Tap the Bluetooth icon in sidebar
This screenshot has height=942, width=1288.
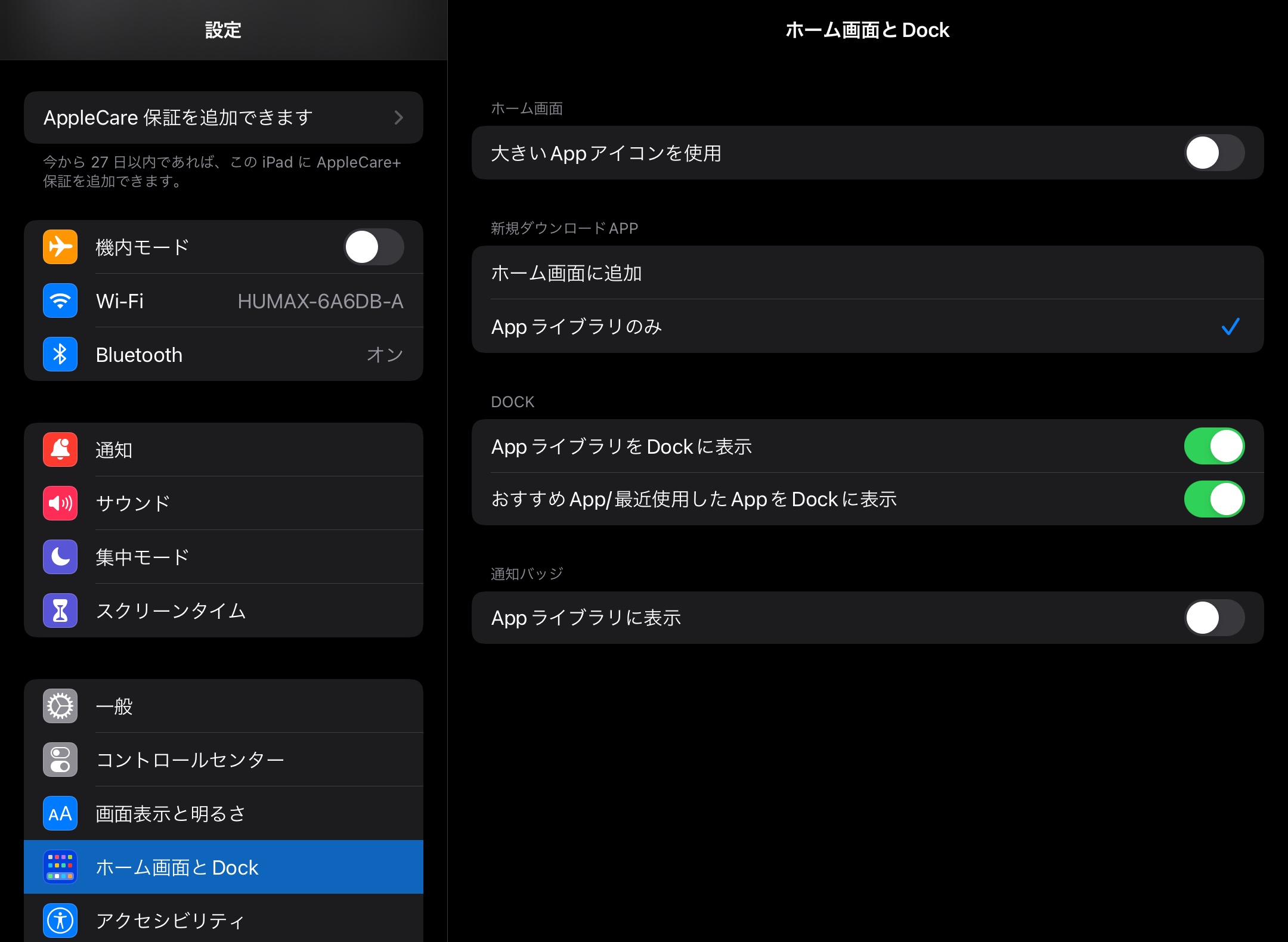point(60,354)
